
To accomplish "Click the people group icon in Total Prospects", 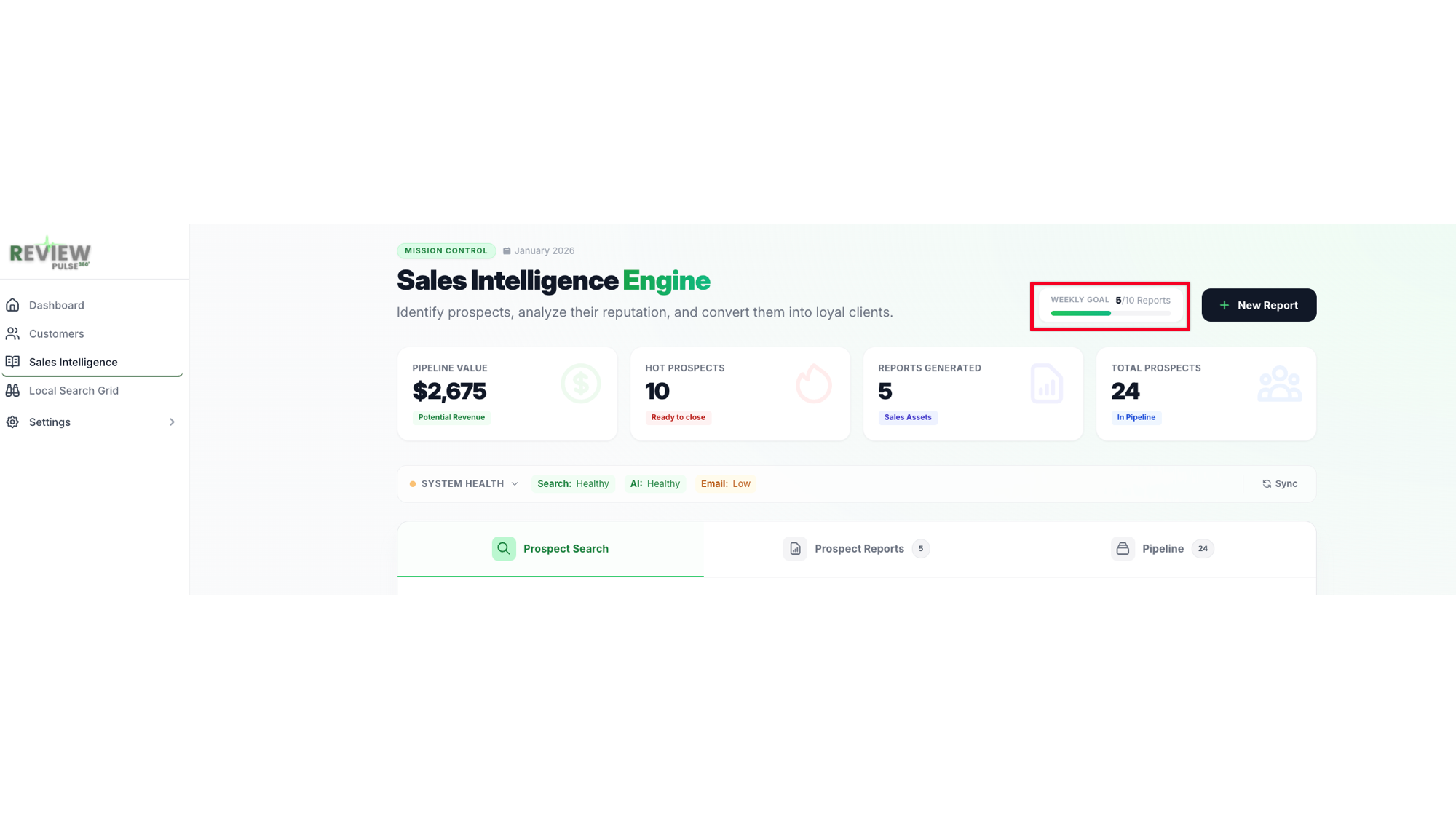I will point(1280,384).
